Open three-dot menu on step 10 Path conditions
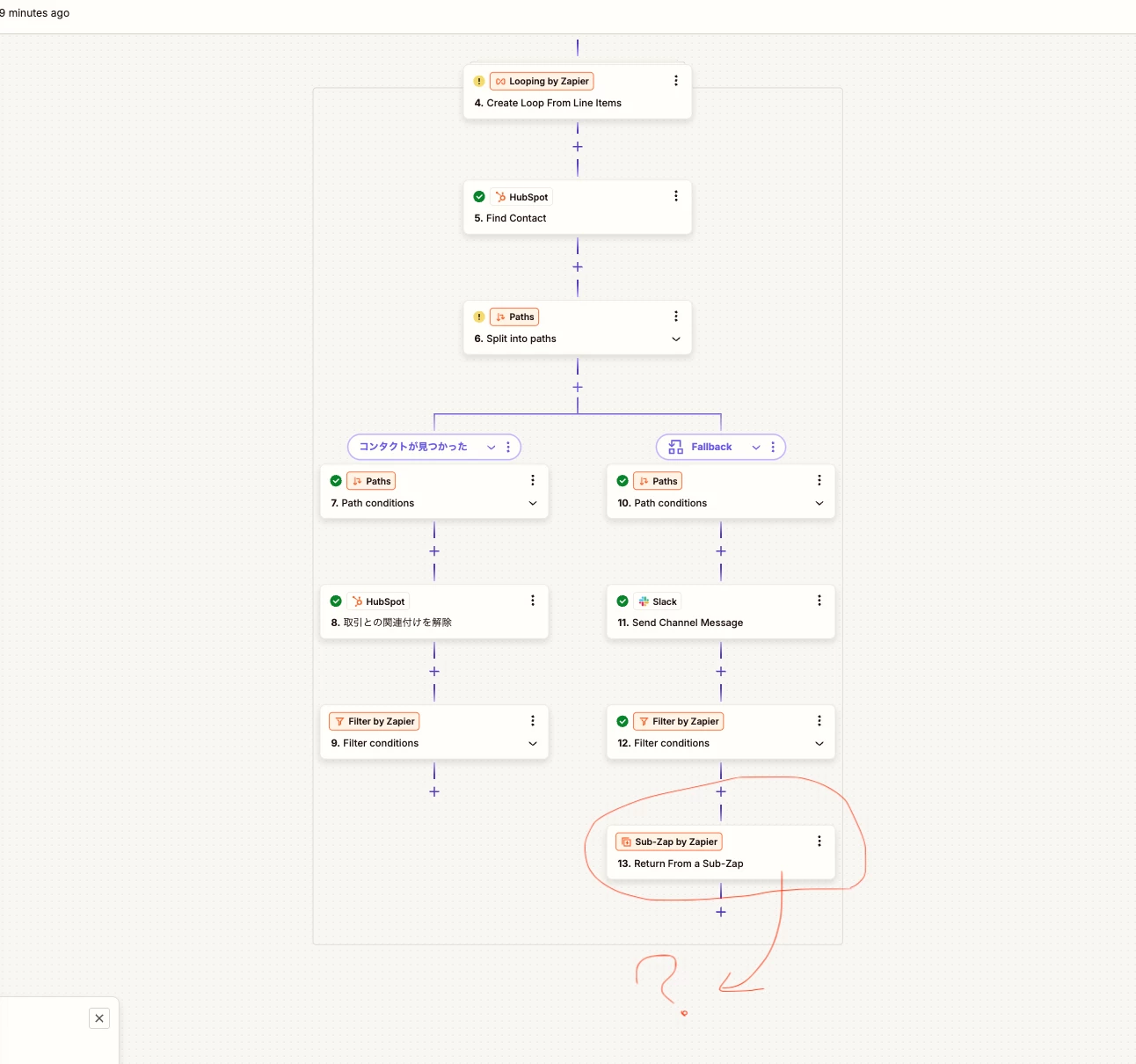 [x=819, y=480]
